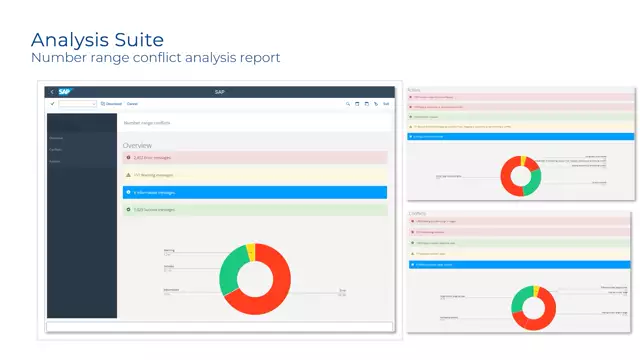Open the green success messages strip
This screenshot has height=360, width=640.
pos(255,210)
